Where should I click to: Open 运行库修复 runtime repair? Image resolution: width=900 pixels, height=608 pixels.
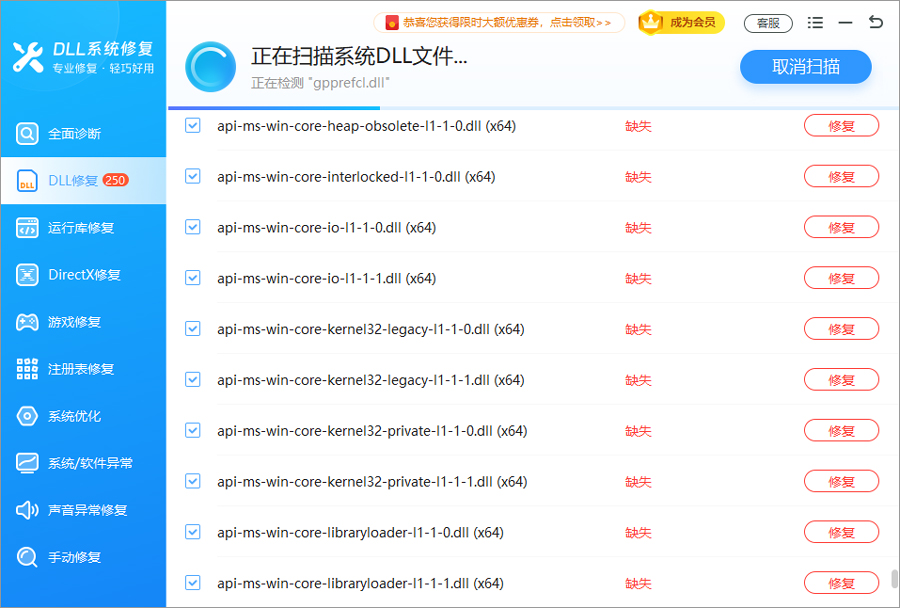pos(83,227)
